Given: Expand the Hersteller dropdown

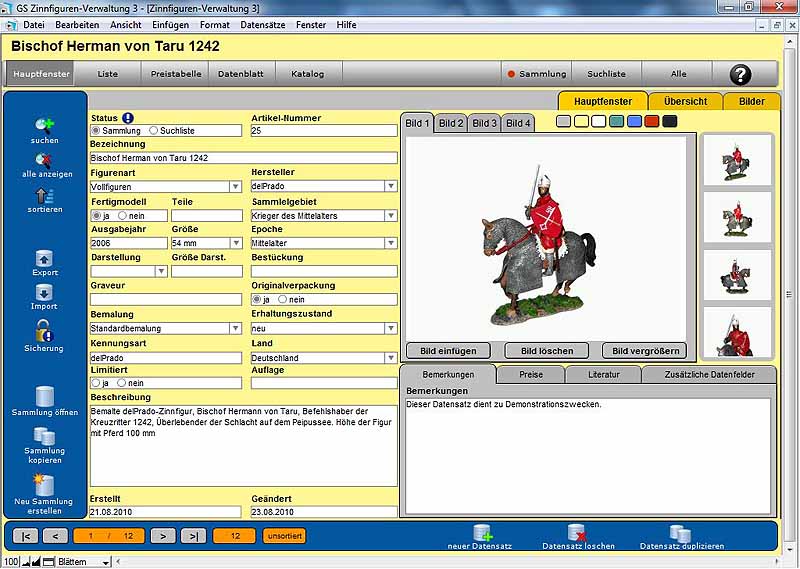Looking at the screenshot, I should pyautogui.click(x=390, y=186).
